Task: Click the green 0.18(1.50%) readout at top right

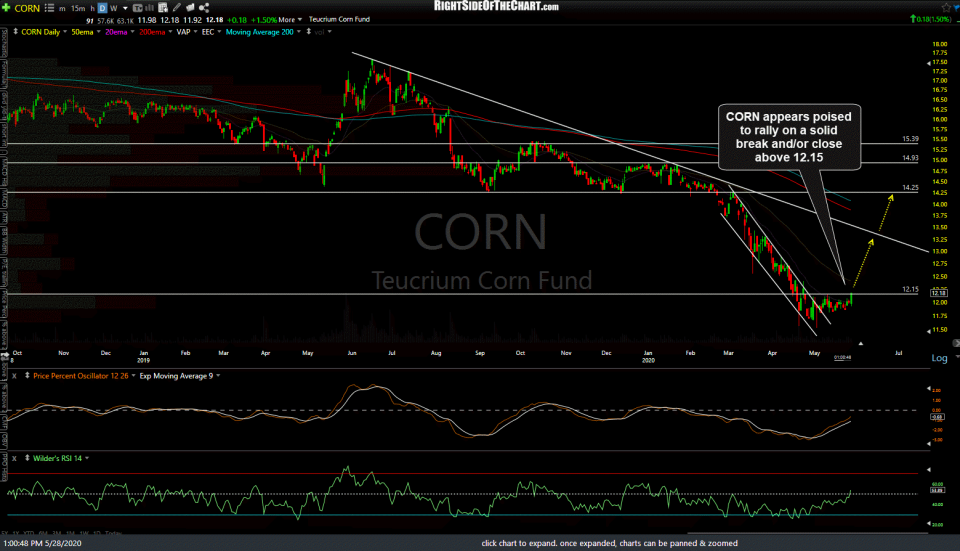Action: click(931, 20)
